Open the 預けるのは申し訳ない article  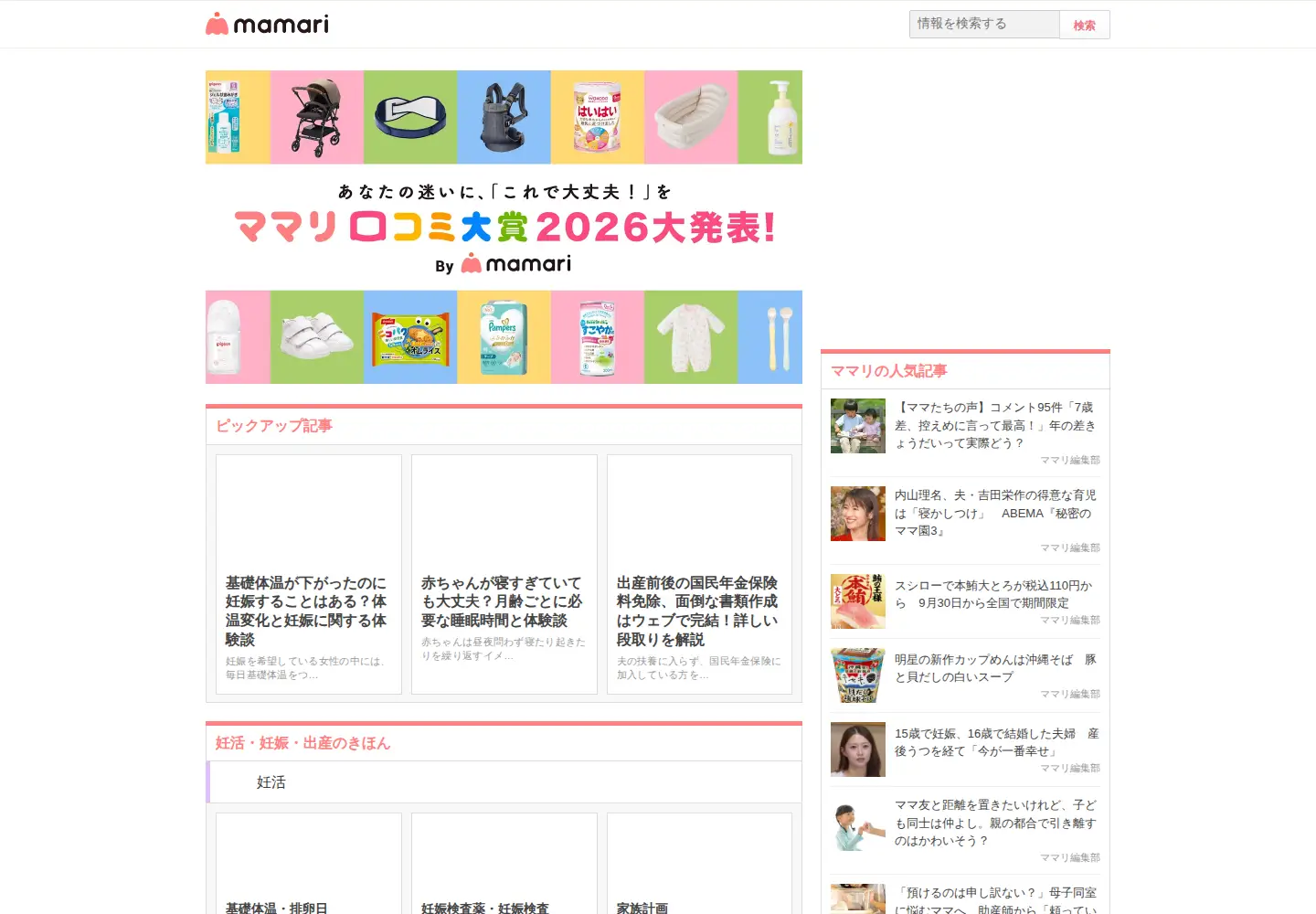(995, 900)
